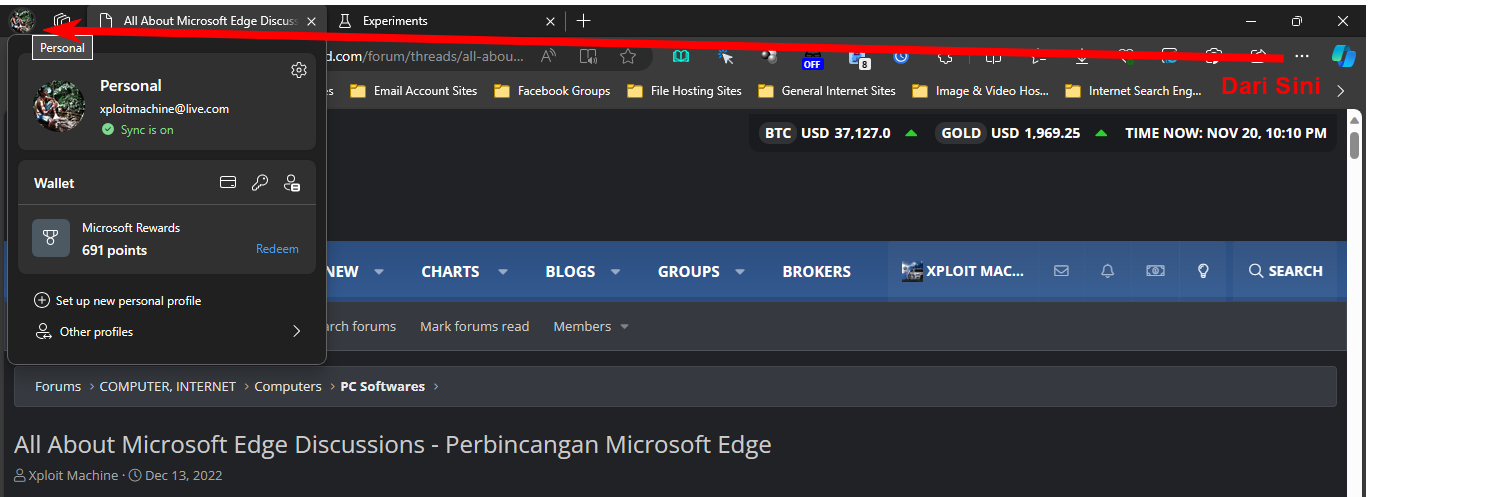The image size is (1503, 497).
Task: Click the Read aloud icon in address bar
Action: point(549,56)
